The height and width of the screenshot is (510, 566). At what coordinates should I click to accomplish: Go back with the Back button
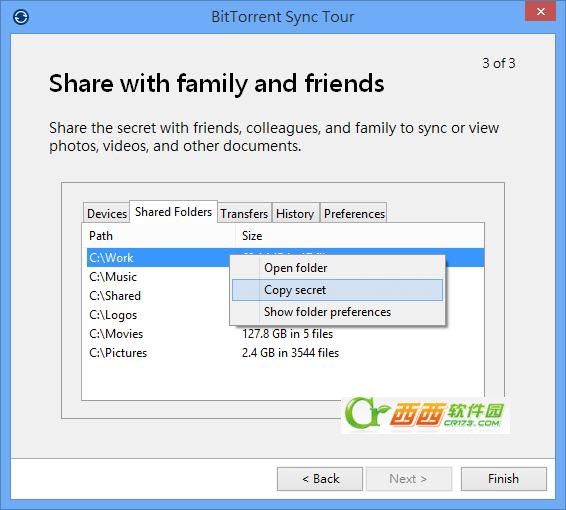pos(320,479)
